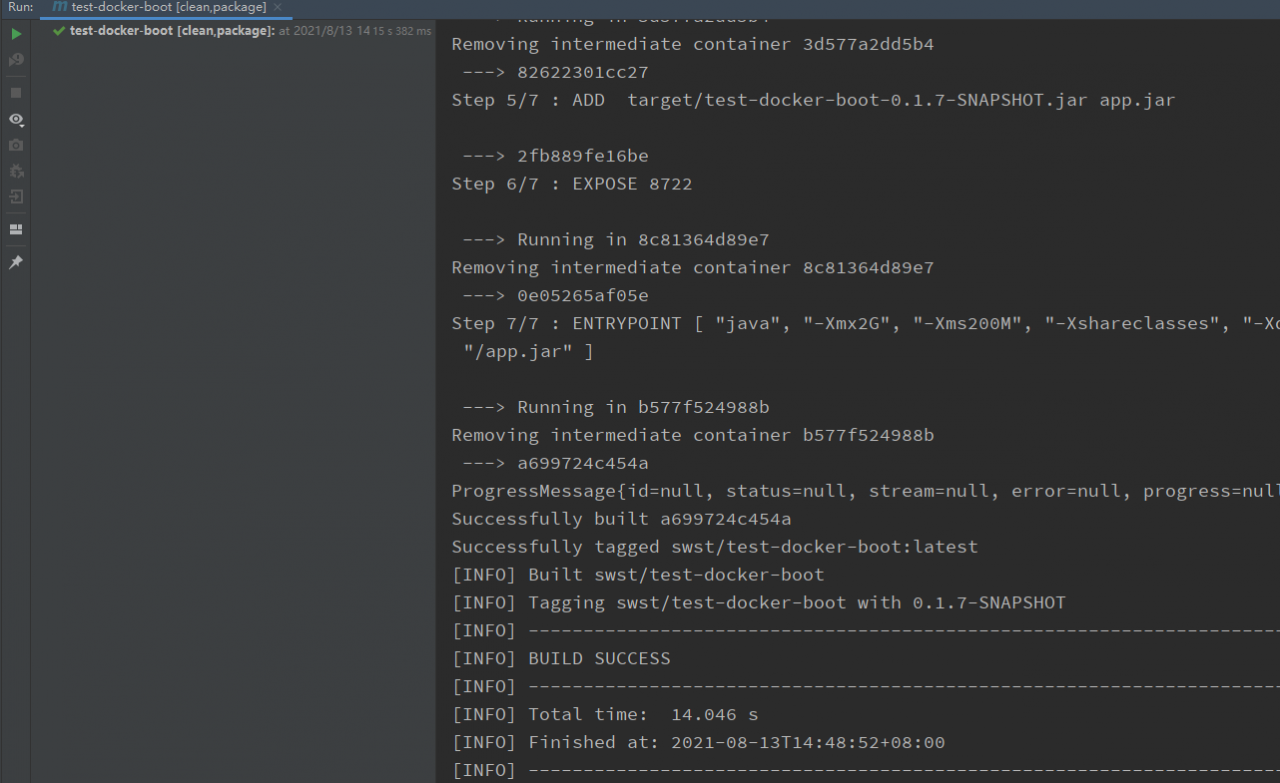Click the green success checkmark in tree
The width and height of the screenshot is (1280, 783).
[x=59, y=31]
